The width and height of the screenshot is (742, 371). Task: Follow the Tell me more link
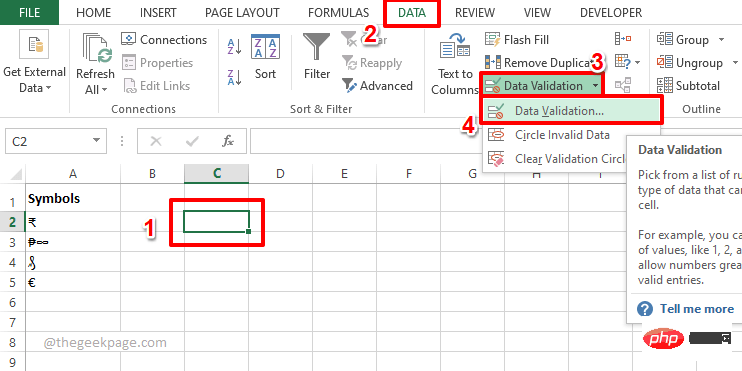[x=697, y=309]
